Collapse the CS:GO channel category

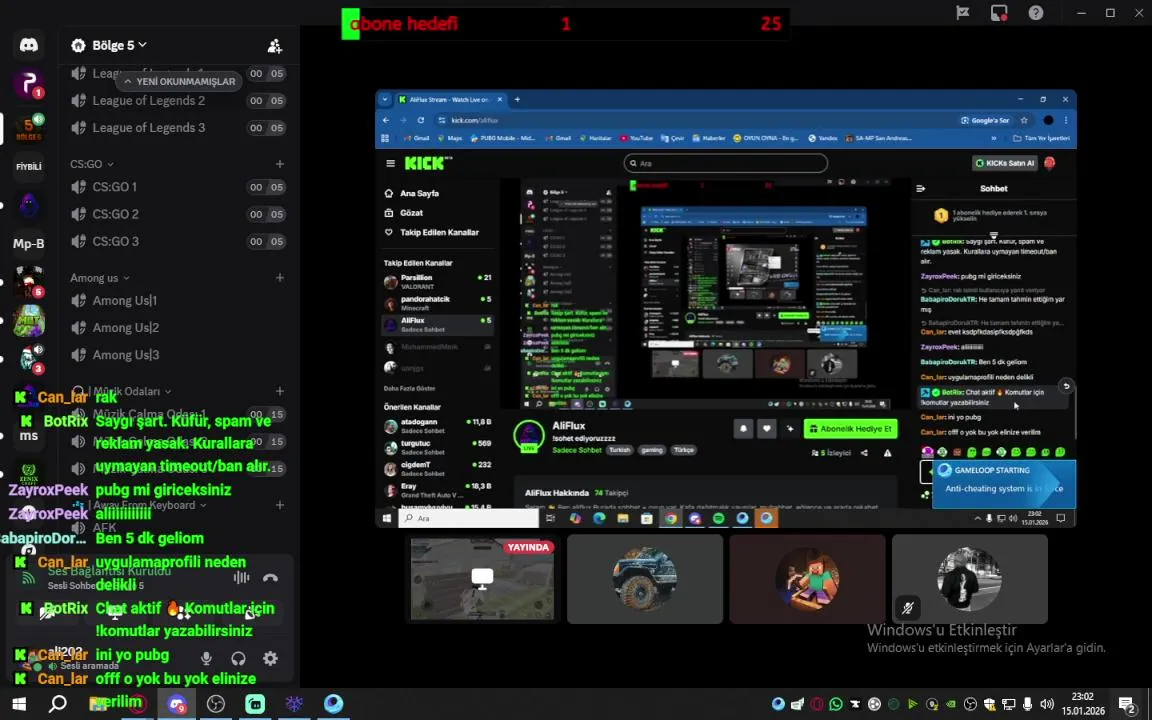[92, 164]
